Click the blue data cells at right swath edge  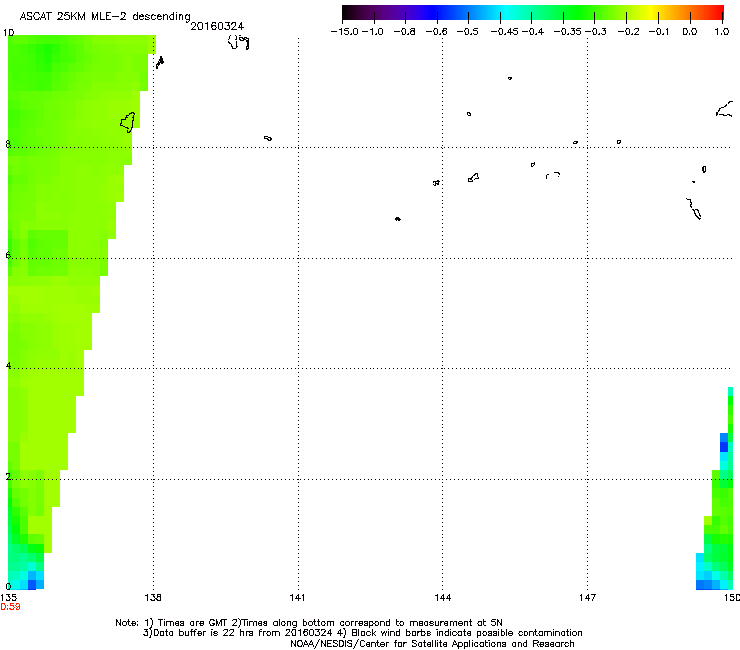[723, 442]
